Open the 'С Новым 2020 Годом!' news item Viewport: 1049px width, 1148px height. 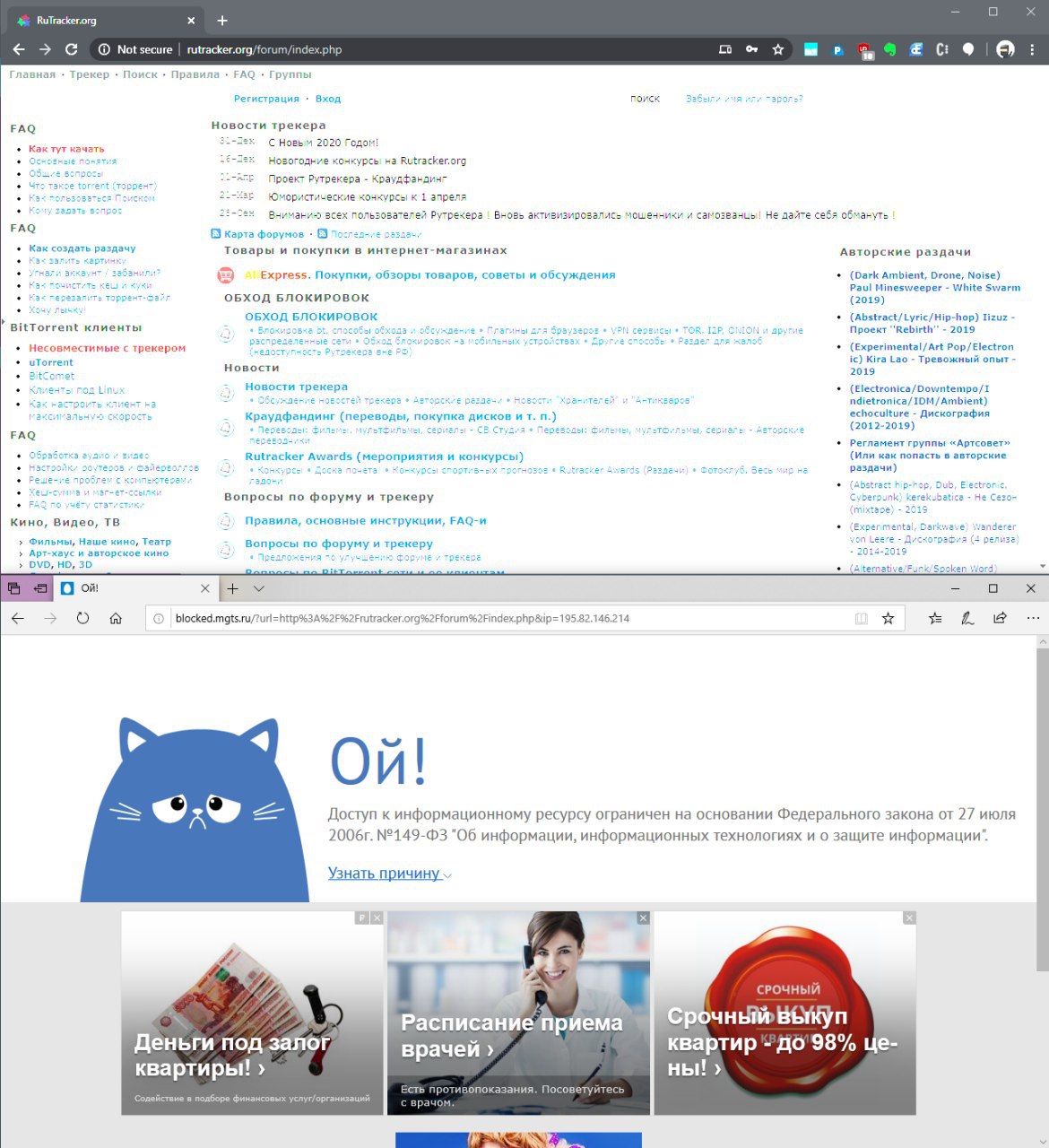pyautogui.click(x=324, y=143)
